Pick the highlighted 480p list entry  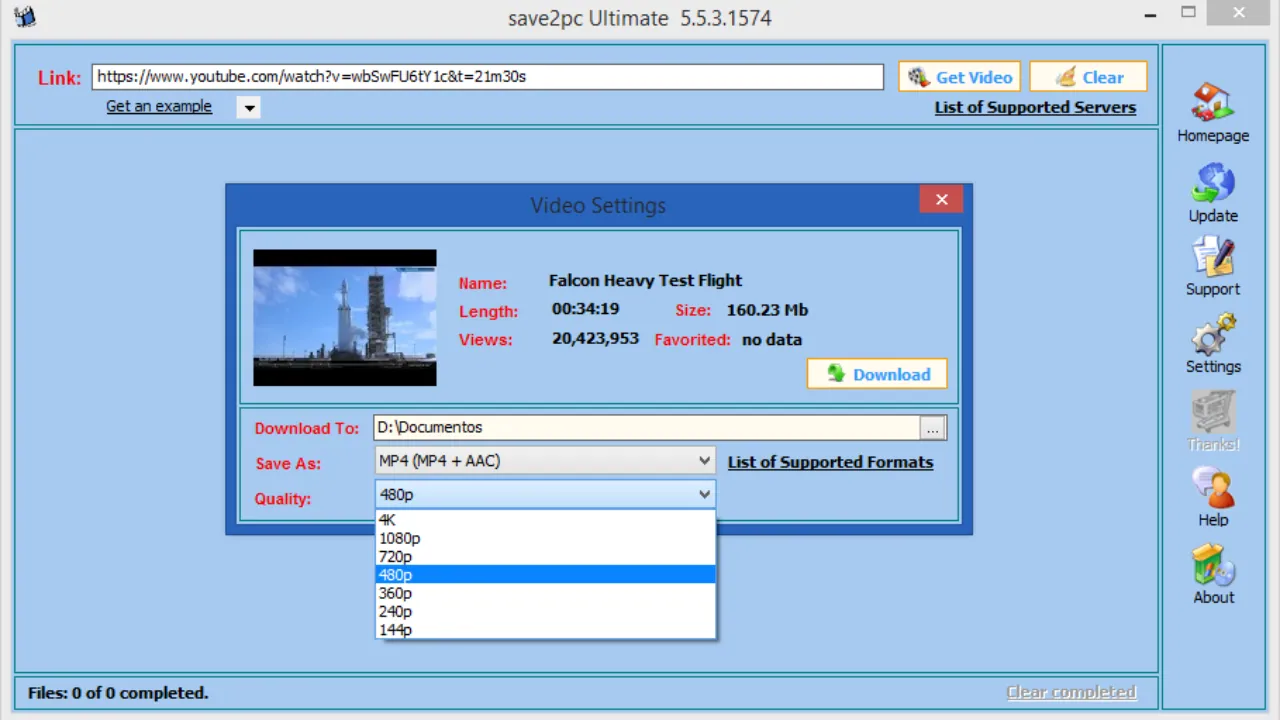[545, 575]
